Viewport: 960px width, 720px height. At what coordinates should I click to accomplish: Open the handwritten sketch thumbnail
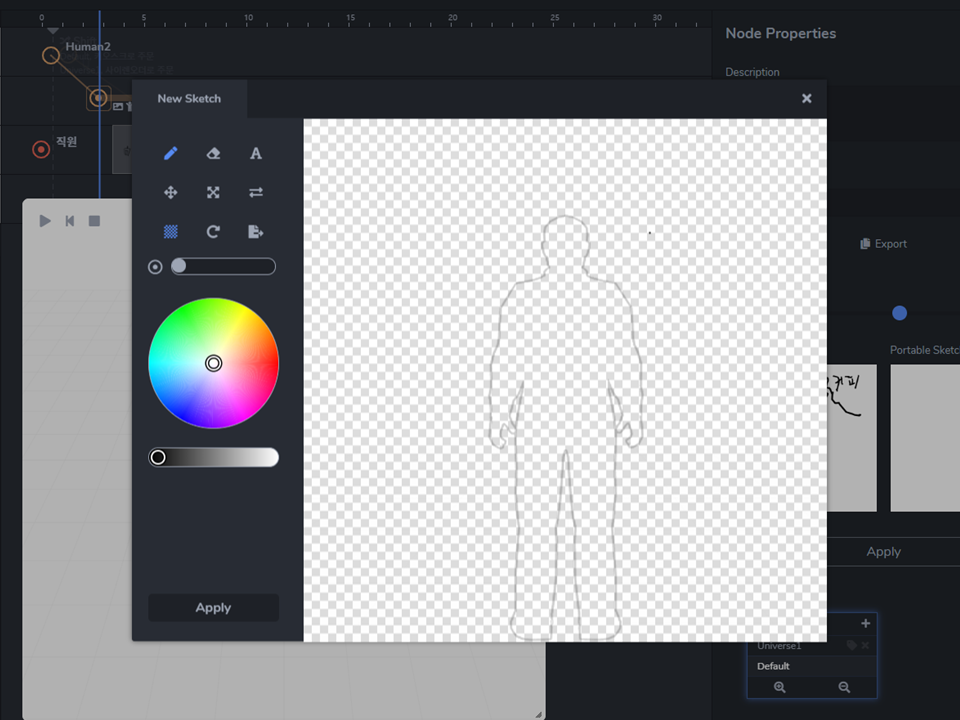852,438
